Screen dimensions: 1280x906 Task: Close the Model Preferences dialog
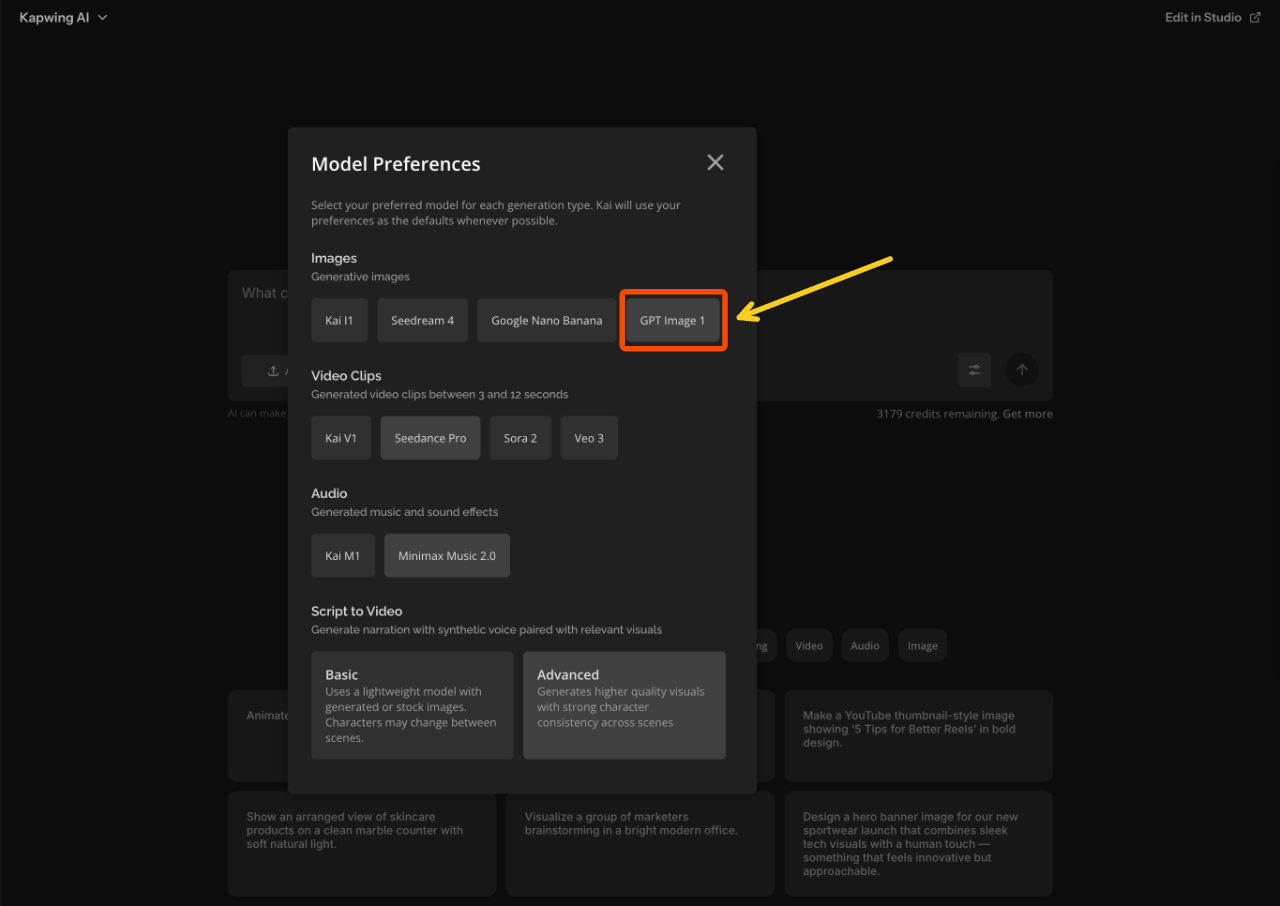point(715,161)
